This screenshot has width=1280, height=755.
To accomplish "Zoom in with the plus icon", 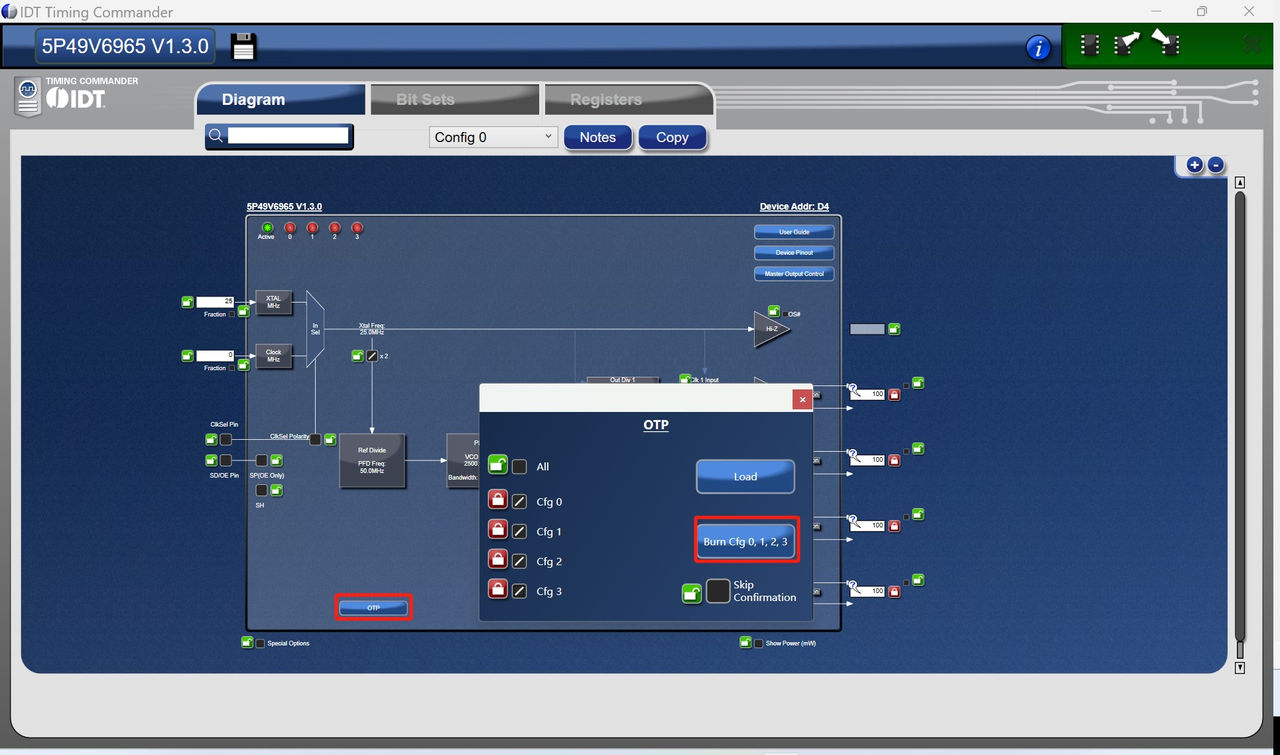I will click(x=1194, y=165).
